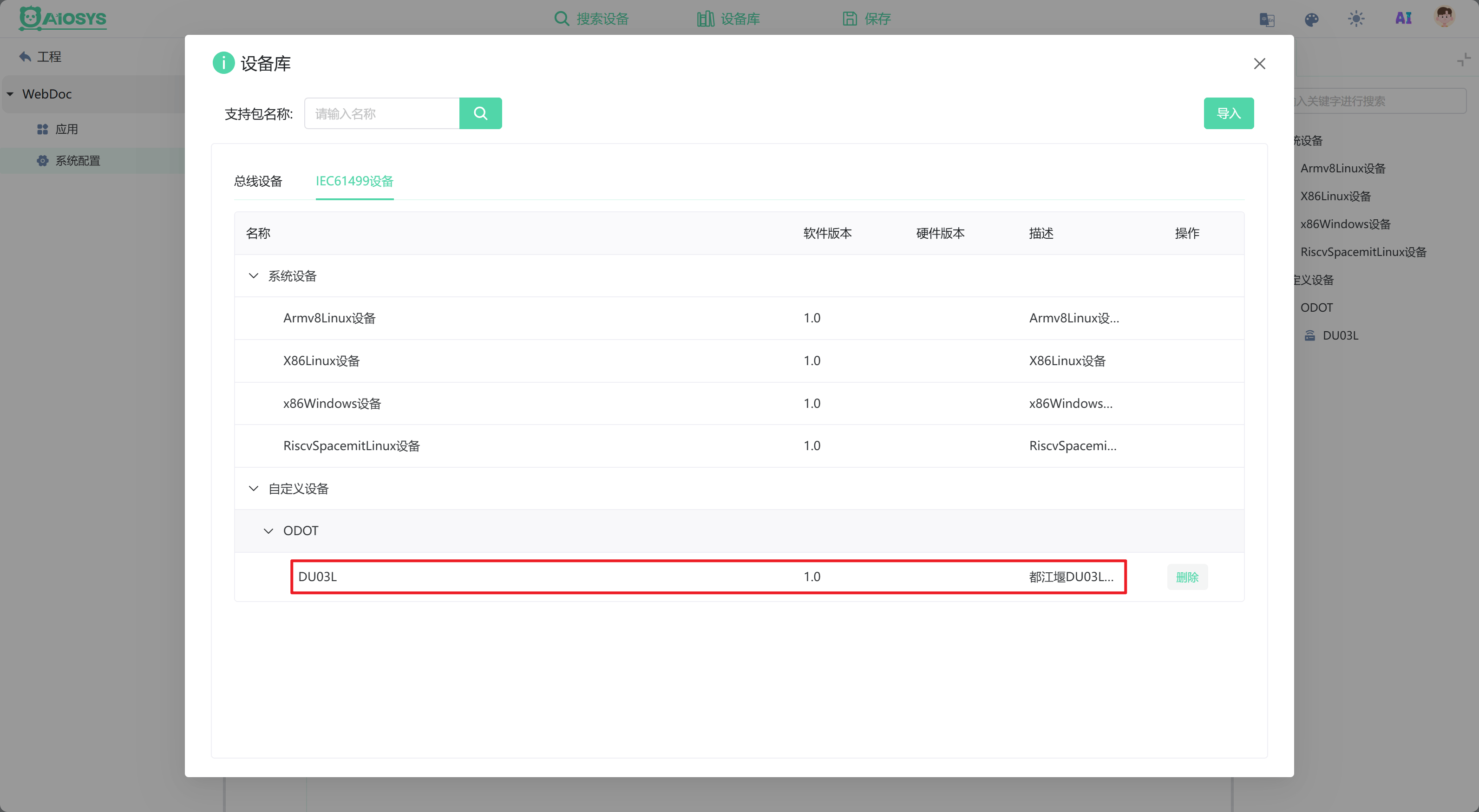Click the 搜索设备 search icon in toolbar
Viewport: 1479px width, 812px height.
point(561,19)
